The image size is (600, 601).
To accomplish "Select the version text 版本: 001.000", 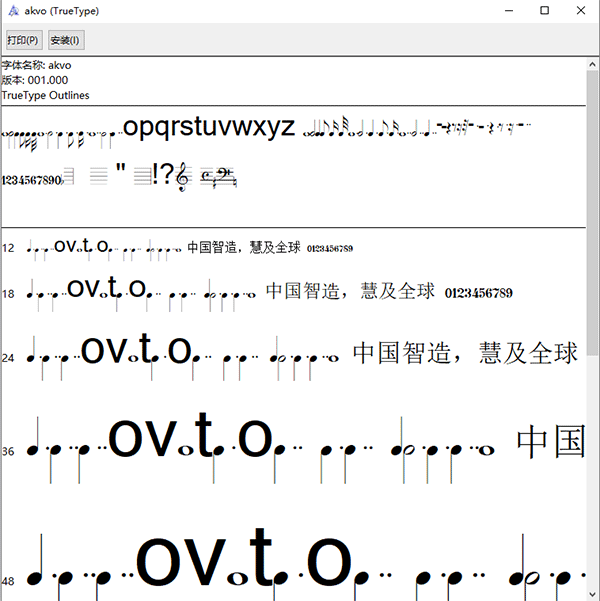I will click(x=35, y=80).
